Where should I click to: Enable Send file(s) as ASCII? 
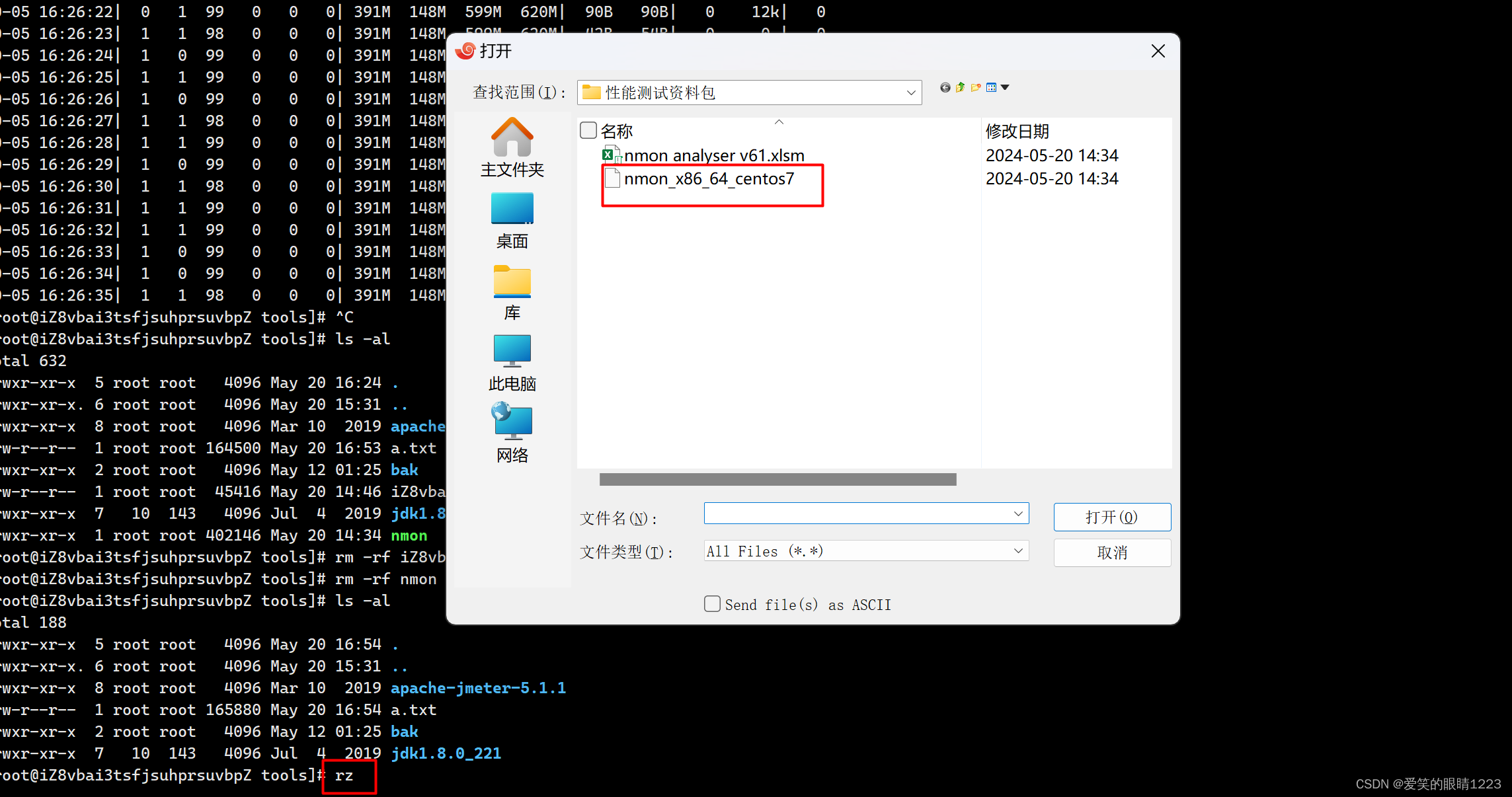coord(712,604)
